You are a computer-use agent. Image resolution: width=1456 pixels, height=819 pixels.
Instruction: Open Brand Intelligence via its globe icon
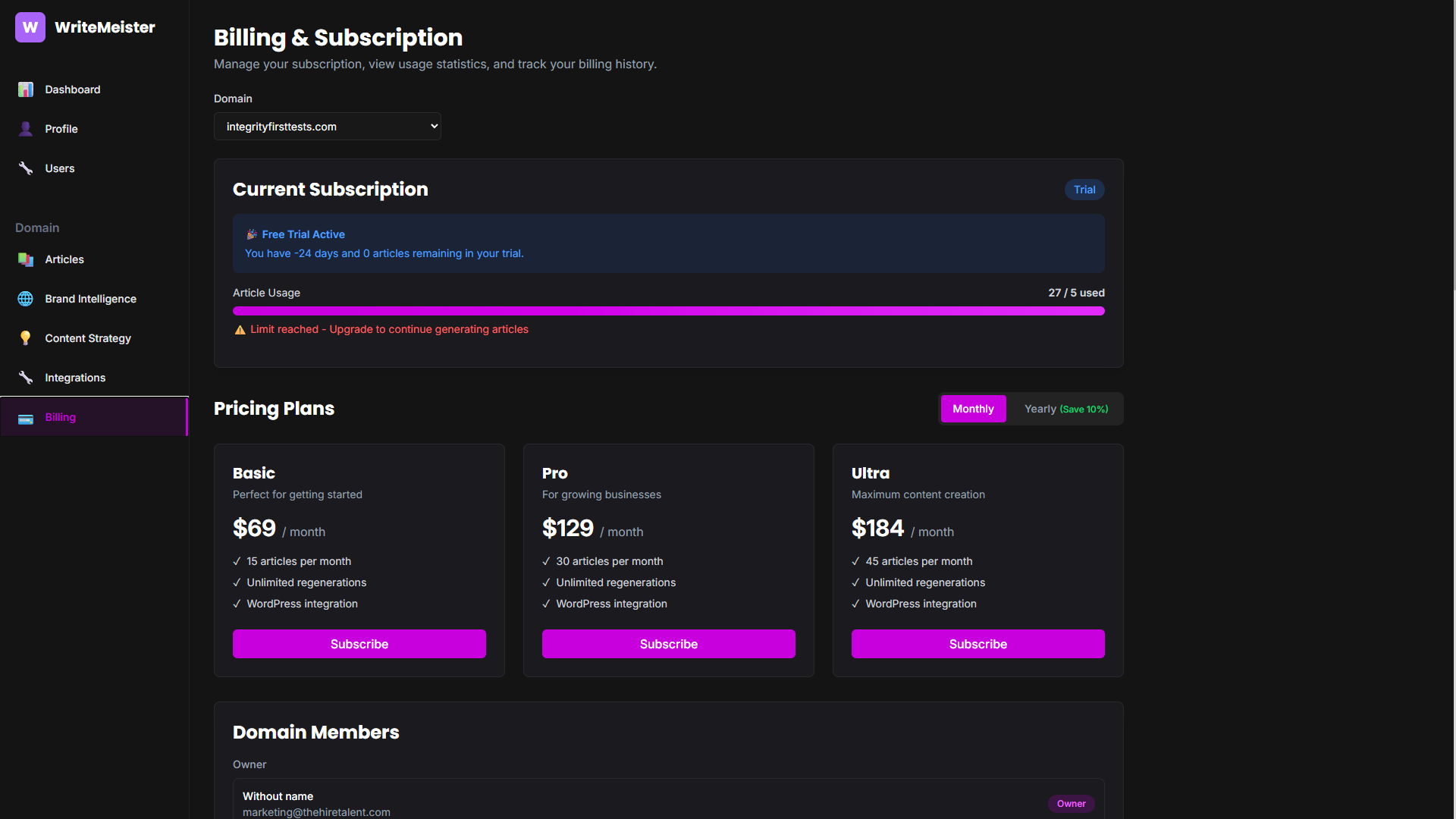pos(26,299)
